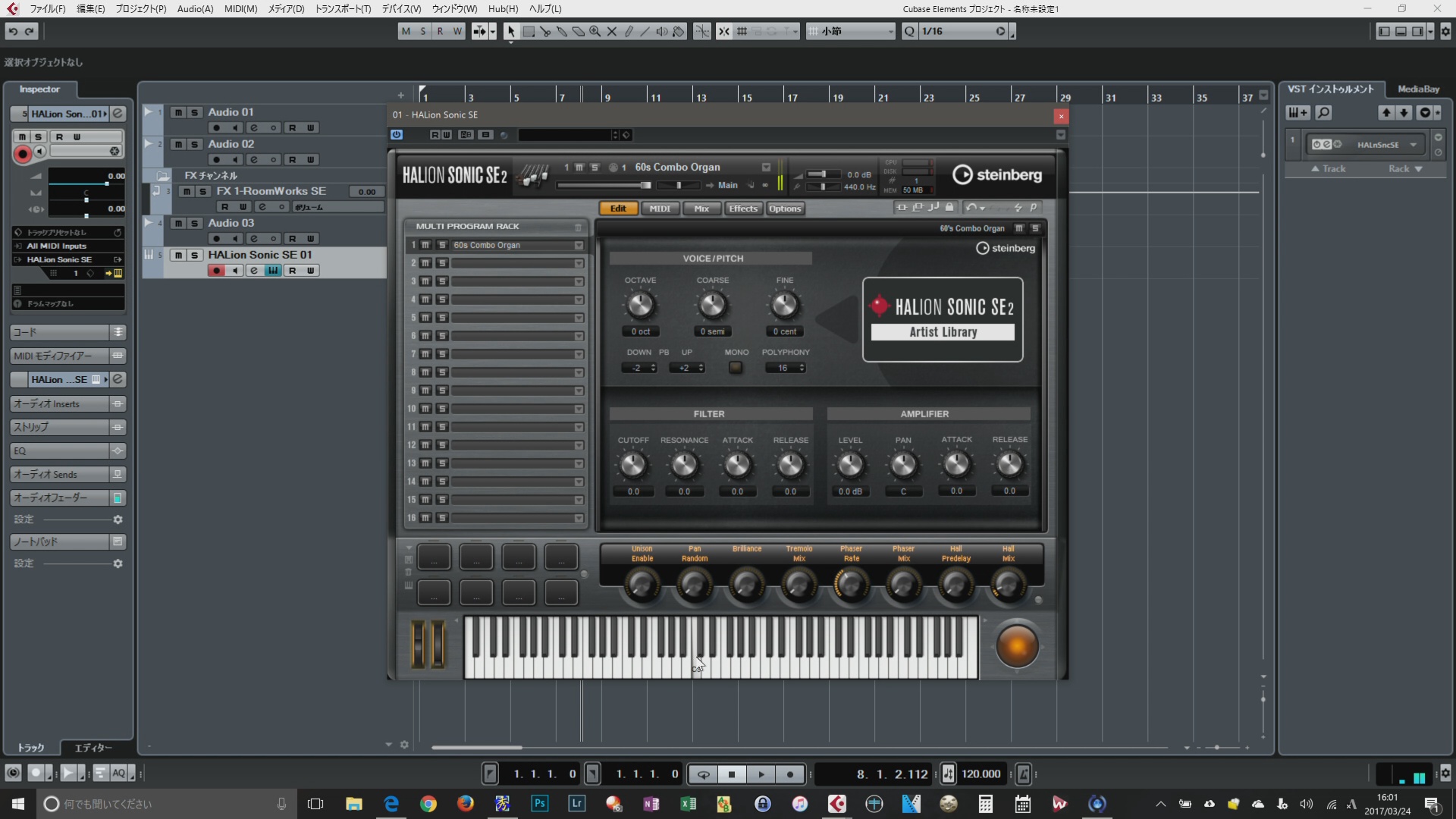
Task: Click the transport Record button
Action: (790, 774)
